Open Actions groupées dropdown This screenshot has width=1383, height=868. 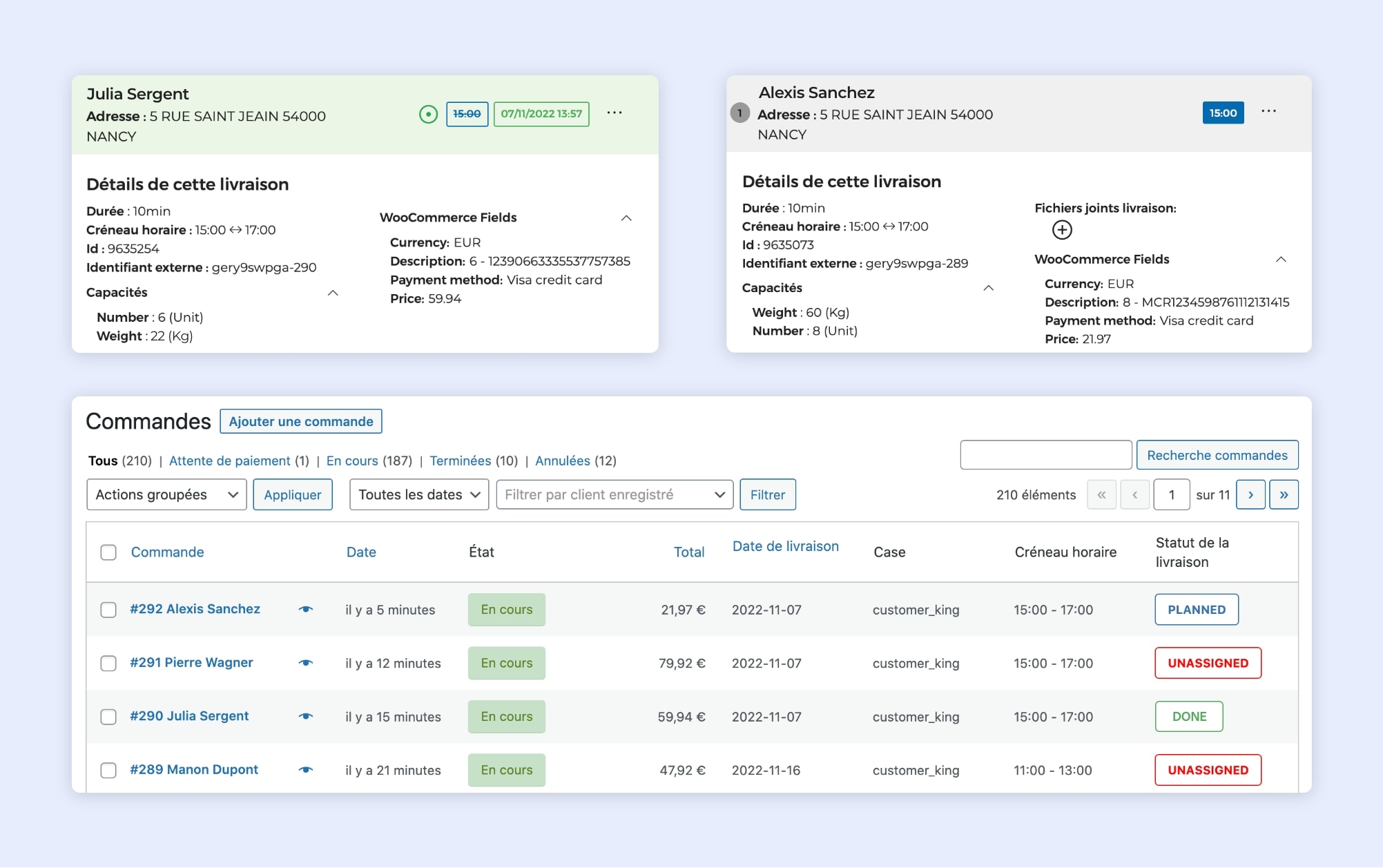click(x=166, y=494)
